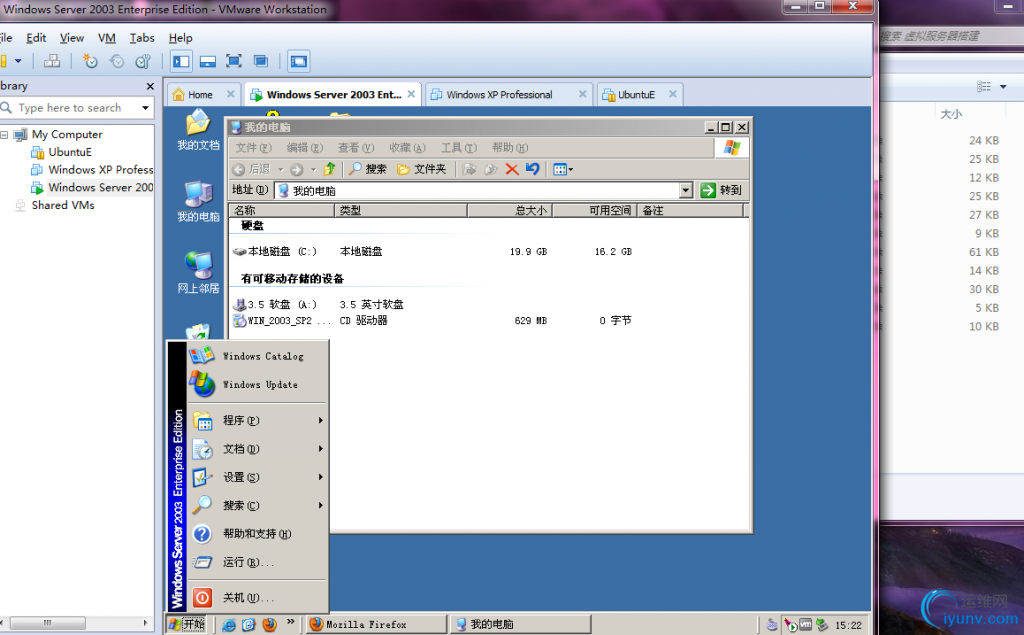The image size is (1024, 635).
Task: Toggle the Library sidebar visibility
Action: tap(181, 61)
